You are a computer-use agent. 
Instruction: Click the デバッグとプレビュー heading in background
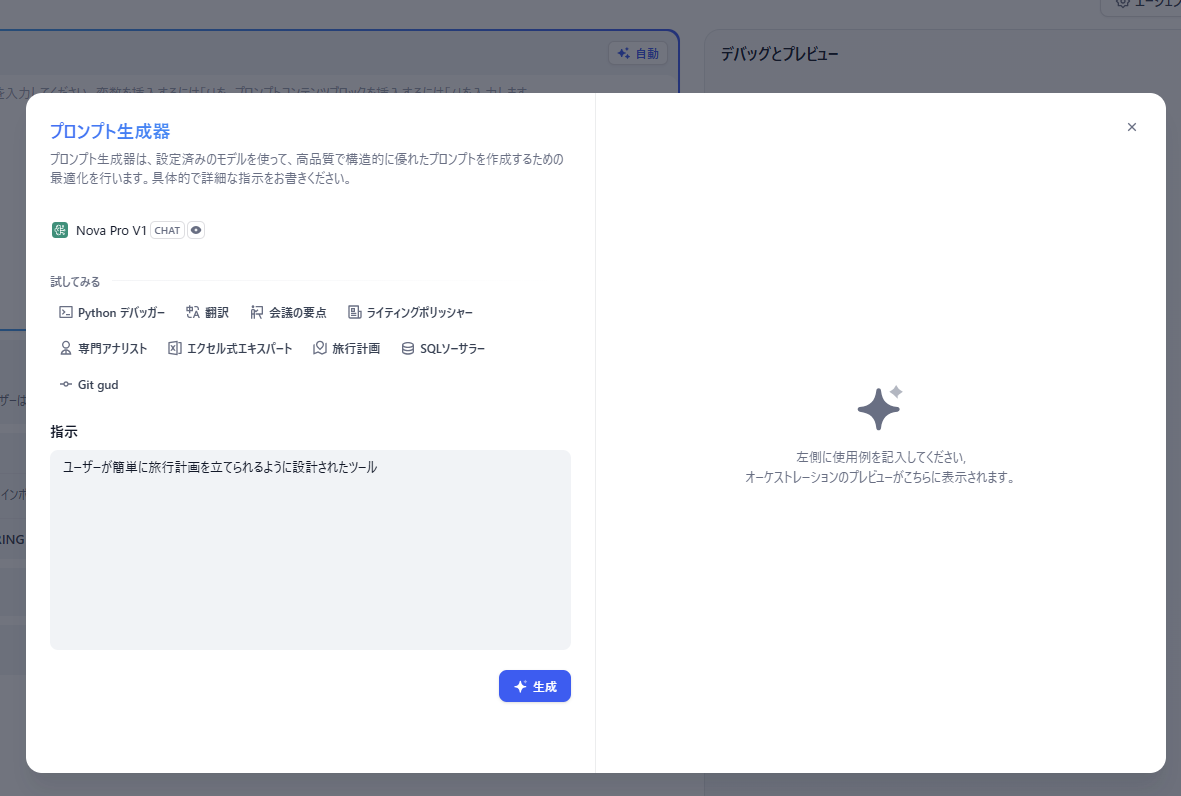(x=780, y=54)
